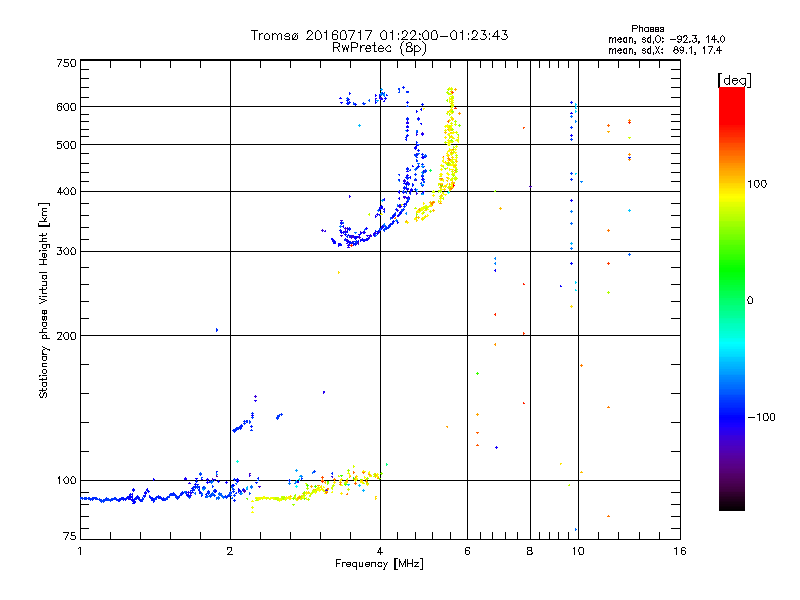Screen dimensions: 800x600
Task: Click the 'mean, sd,O: -92.3, 14.0' line
Action: [666, 39]
